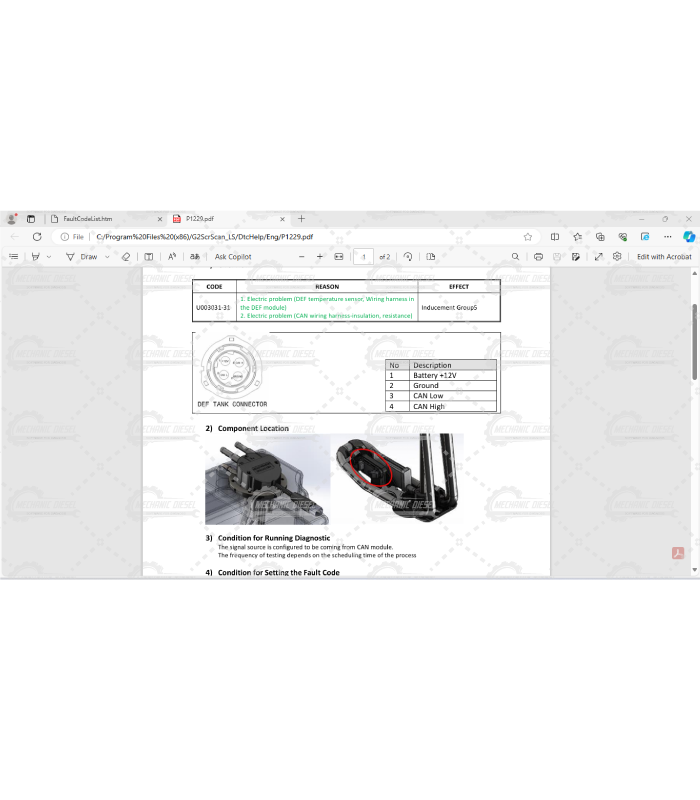Select the Erase tool

(125, 257)
